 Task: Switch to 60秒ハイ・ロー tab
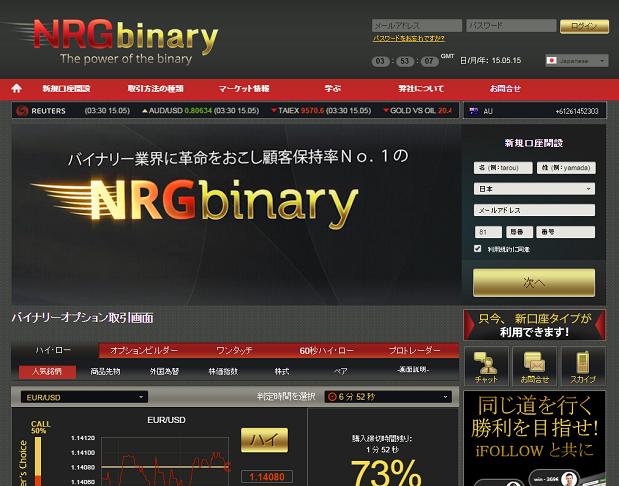[x=326, y=351]
